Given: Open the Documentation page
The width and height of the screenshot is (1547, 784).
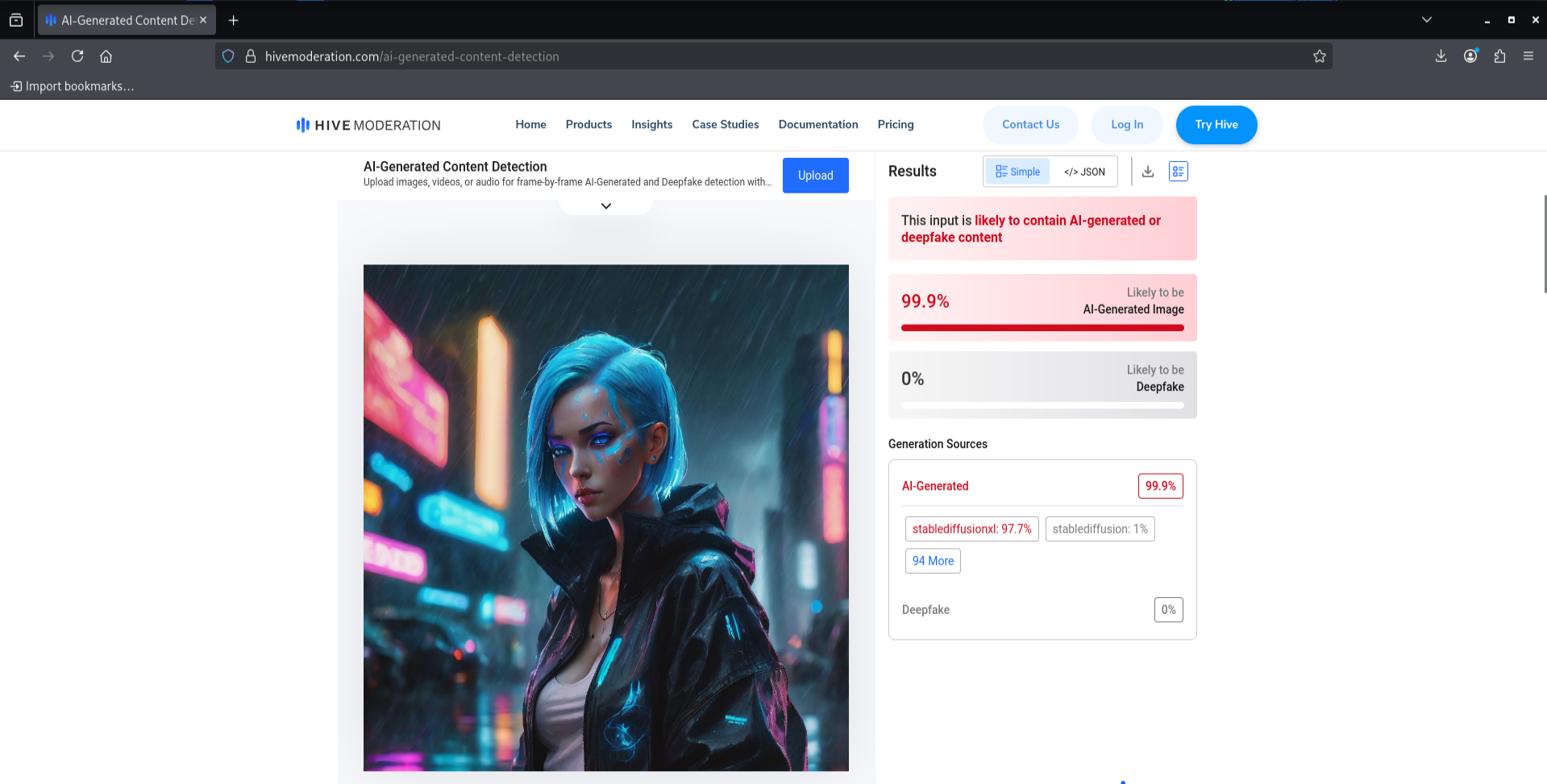Looking at the screenshot, I should 818,125.
